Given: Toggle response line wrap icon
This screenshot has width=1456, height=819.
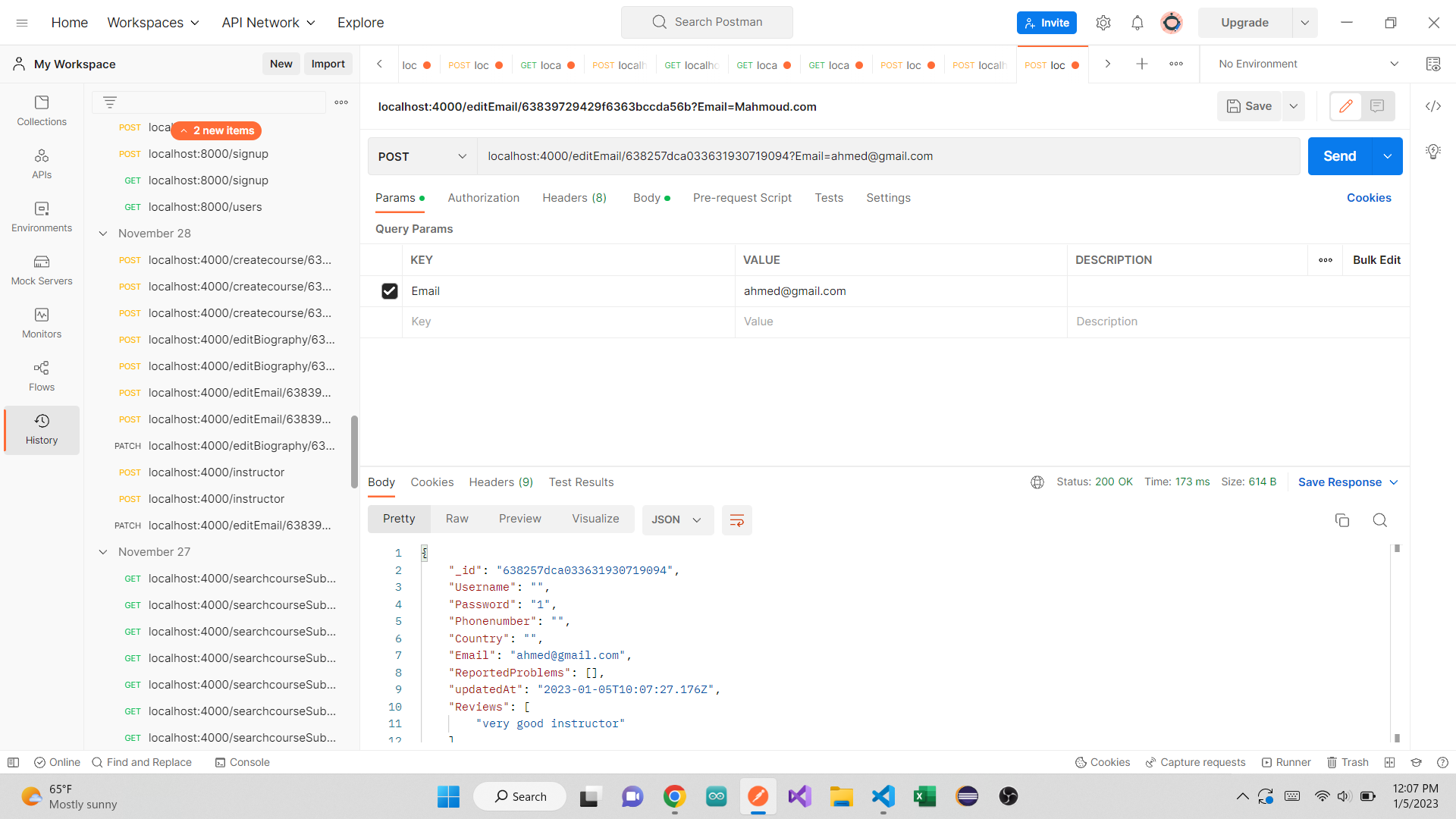Looking at the screenshot, I should 736,520.
